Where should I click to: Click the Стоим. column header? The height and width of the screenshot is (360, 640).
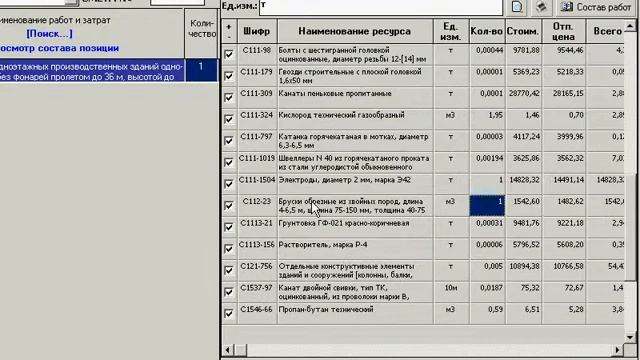[x=523, y=31]
